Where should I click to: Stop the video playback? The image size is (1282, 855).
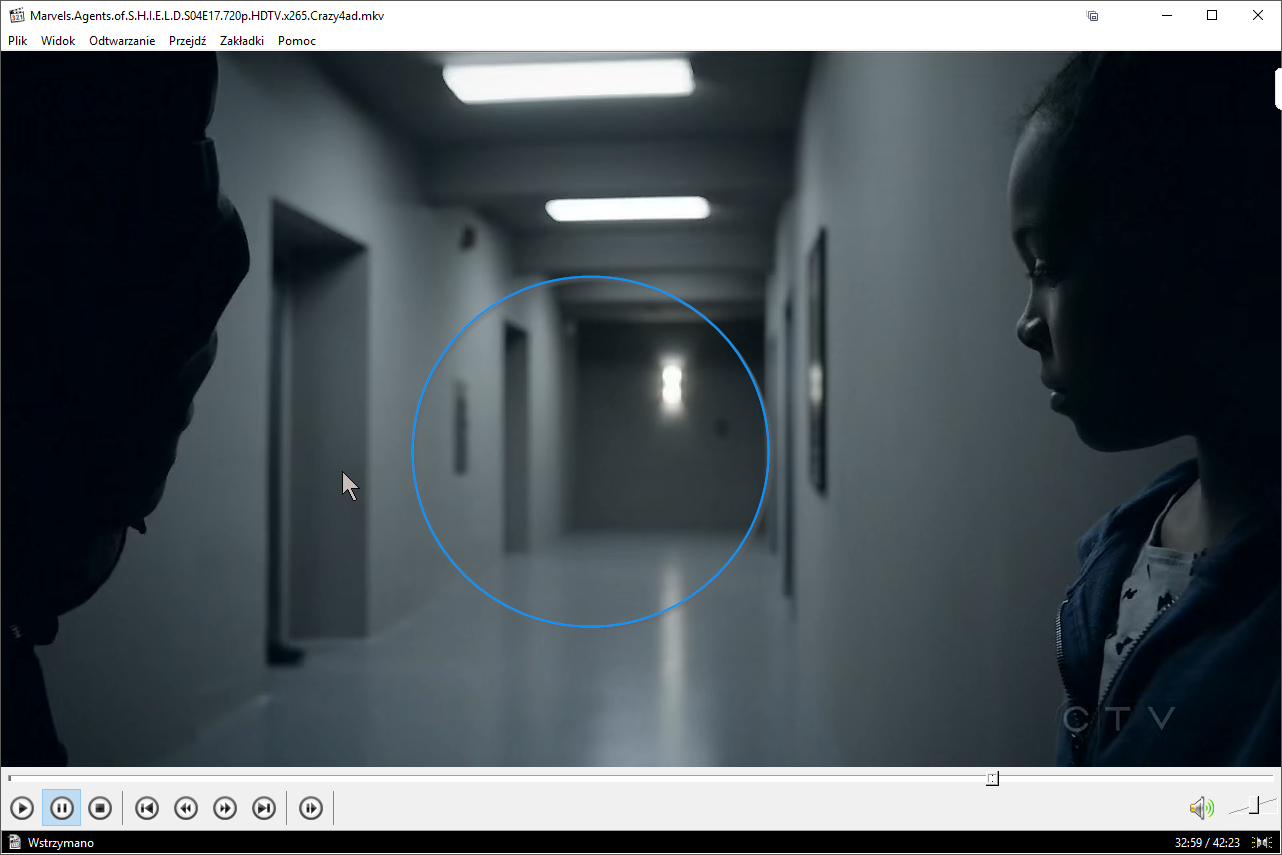[99, 808]
